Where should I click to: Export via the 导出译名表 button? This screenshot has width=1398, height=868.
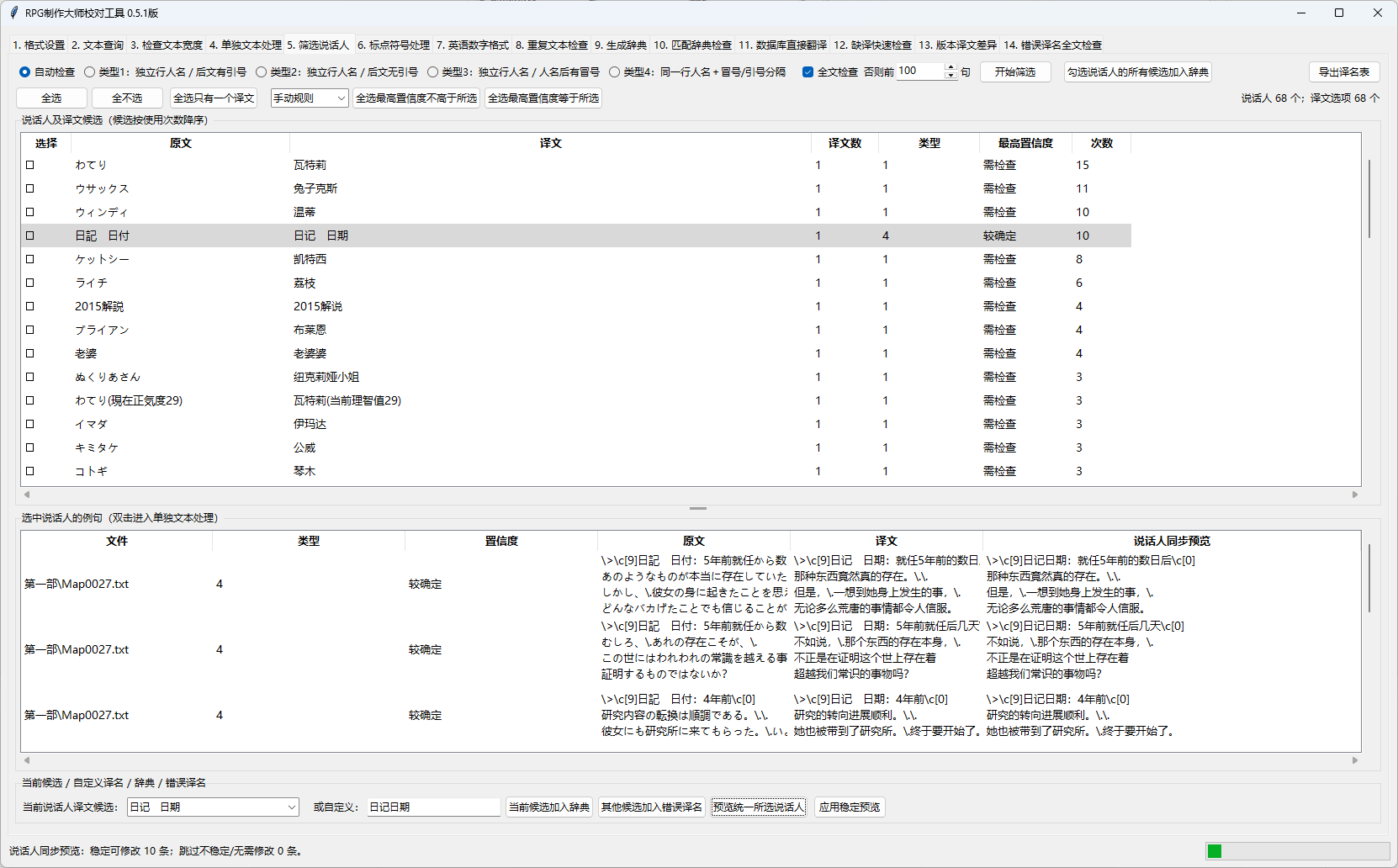pos(1344,72)
